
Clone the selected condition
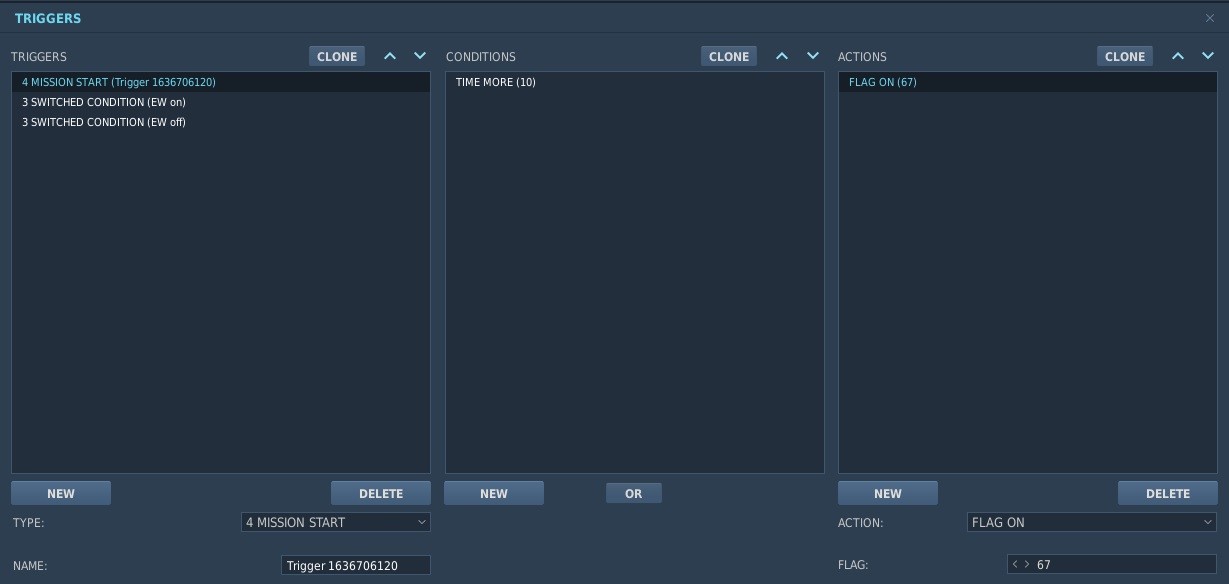point(729,56)
